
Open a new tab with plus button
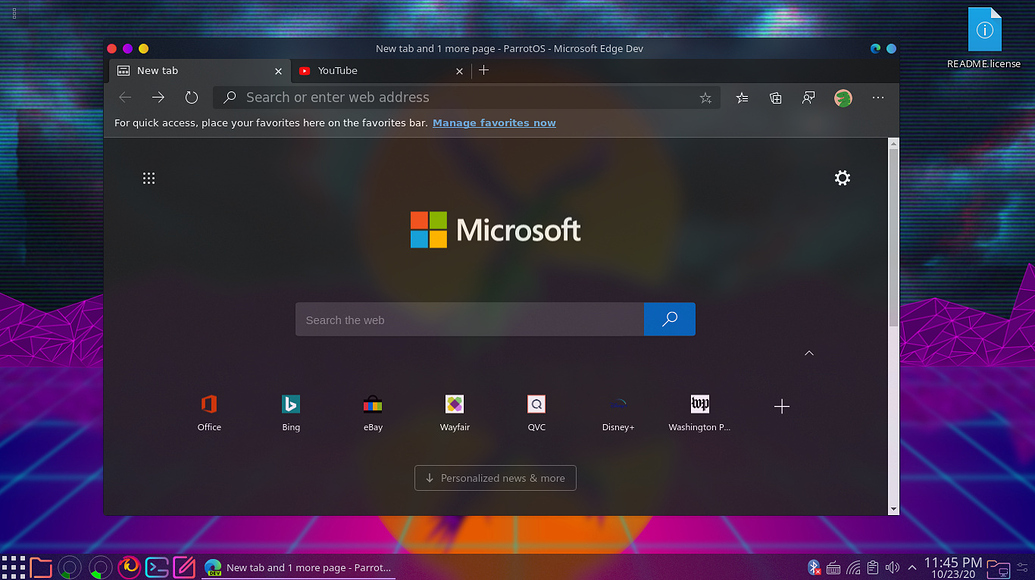click(484, 70)
